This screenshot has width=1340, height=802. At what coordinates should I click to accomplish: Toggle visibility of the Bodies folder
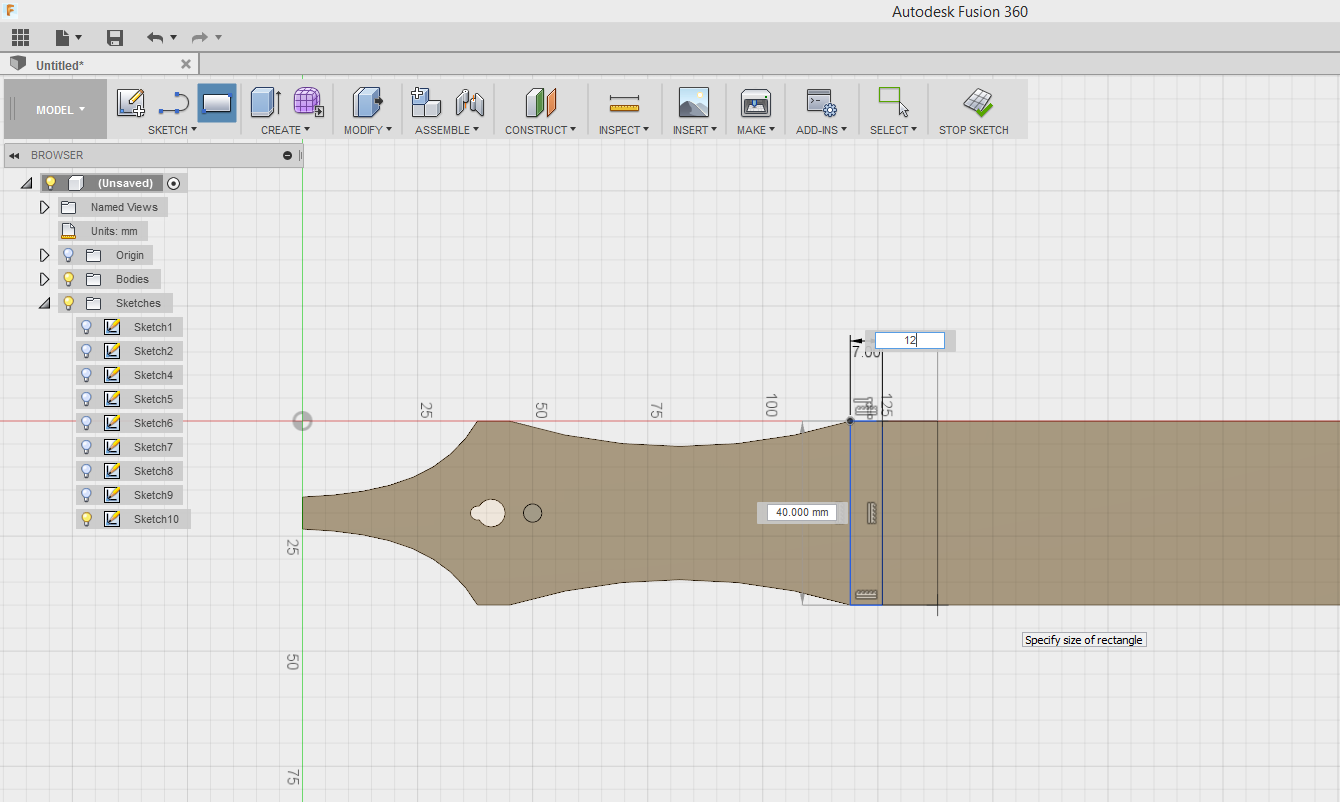(68, 279)
